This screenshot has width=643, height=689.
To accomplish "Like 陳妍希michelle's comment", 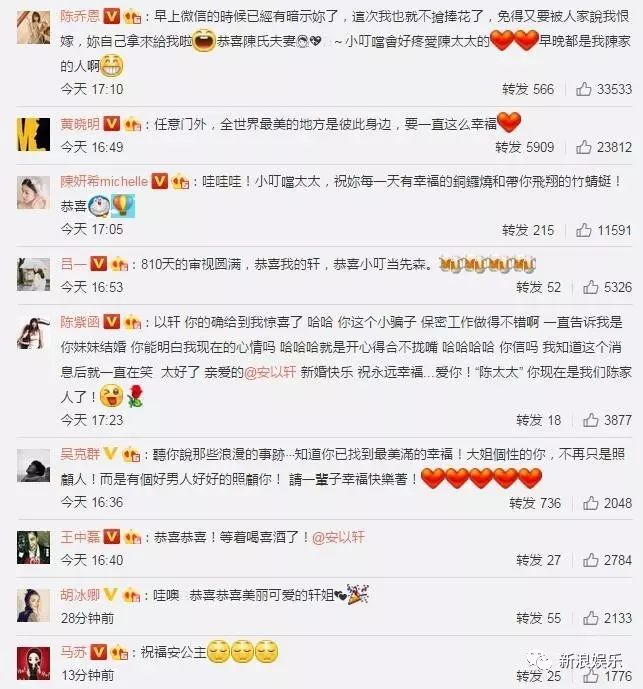I will point(583,230).
